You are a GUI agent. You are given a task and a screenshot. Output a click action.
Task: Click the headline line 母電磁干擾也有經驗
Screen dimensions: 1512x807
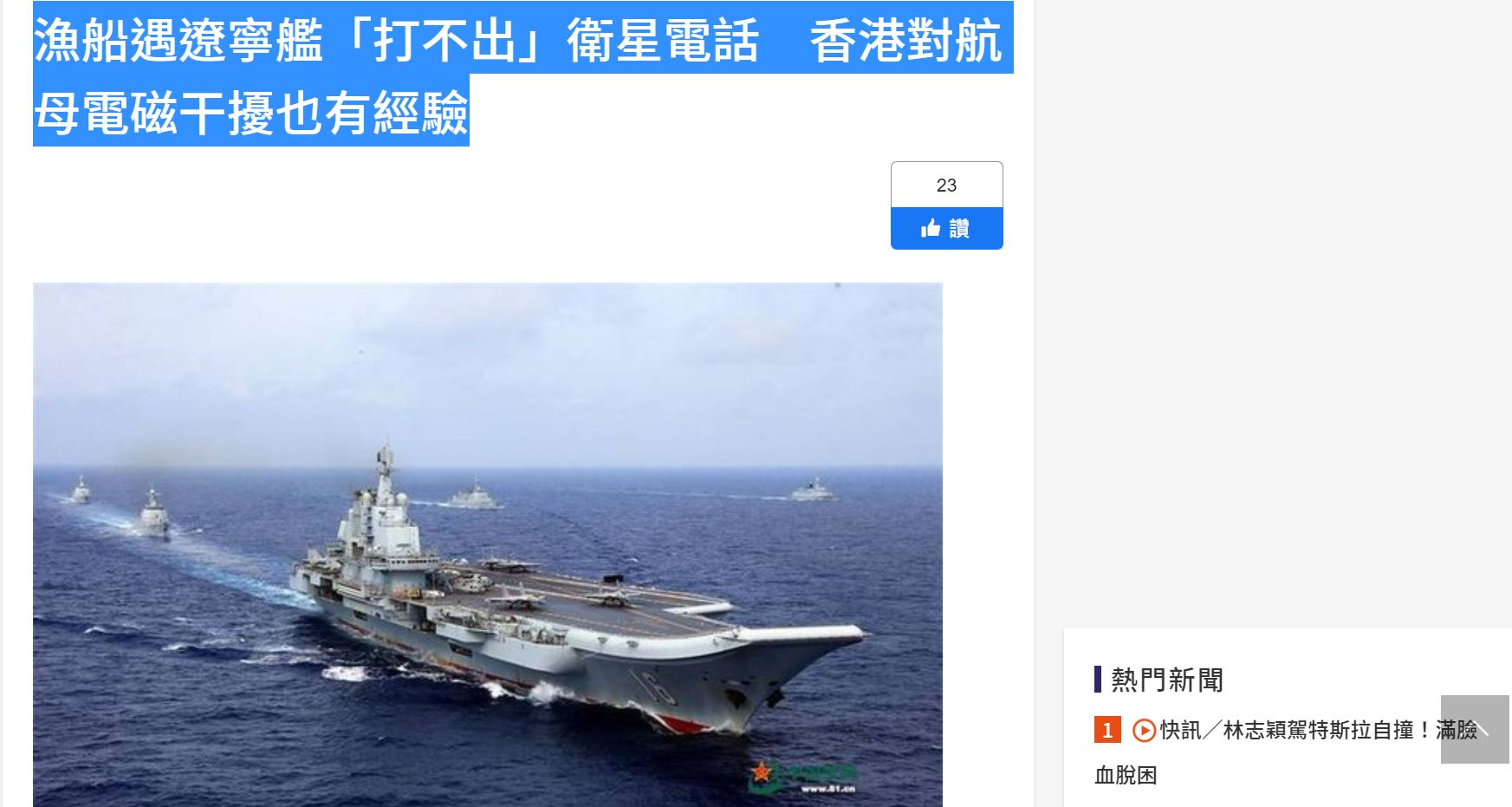click(x=251, y=111)
